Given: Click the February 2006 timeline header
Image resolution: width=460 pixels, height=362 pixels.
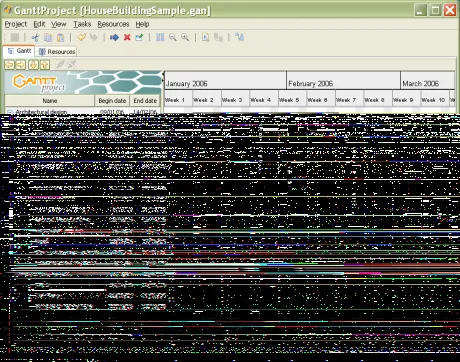Looking at the screenshot, I should (344, 80).
